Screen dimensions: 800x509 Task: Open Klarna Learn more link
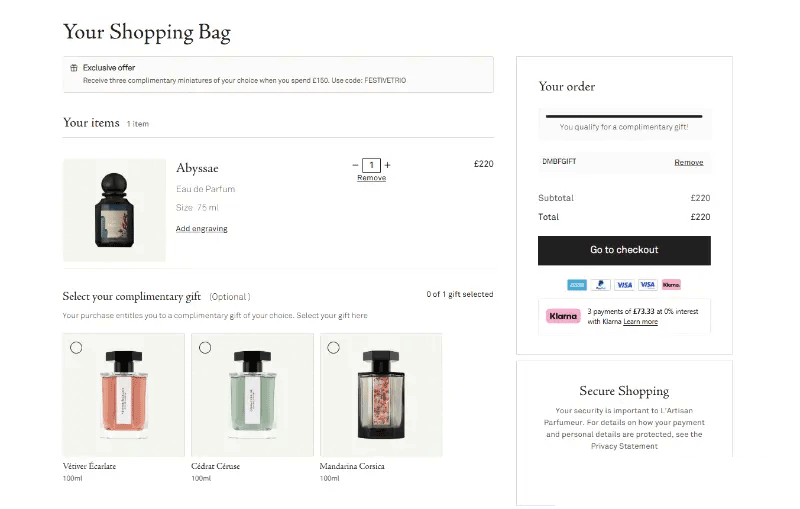click(x=641, y=322)
